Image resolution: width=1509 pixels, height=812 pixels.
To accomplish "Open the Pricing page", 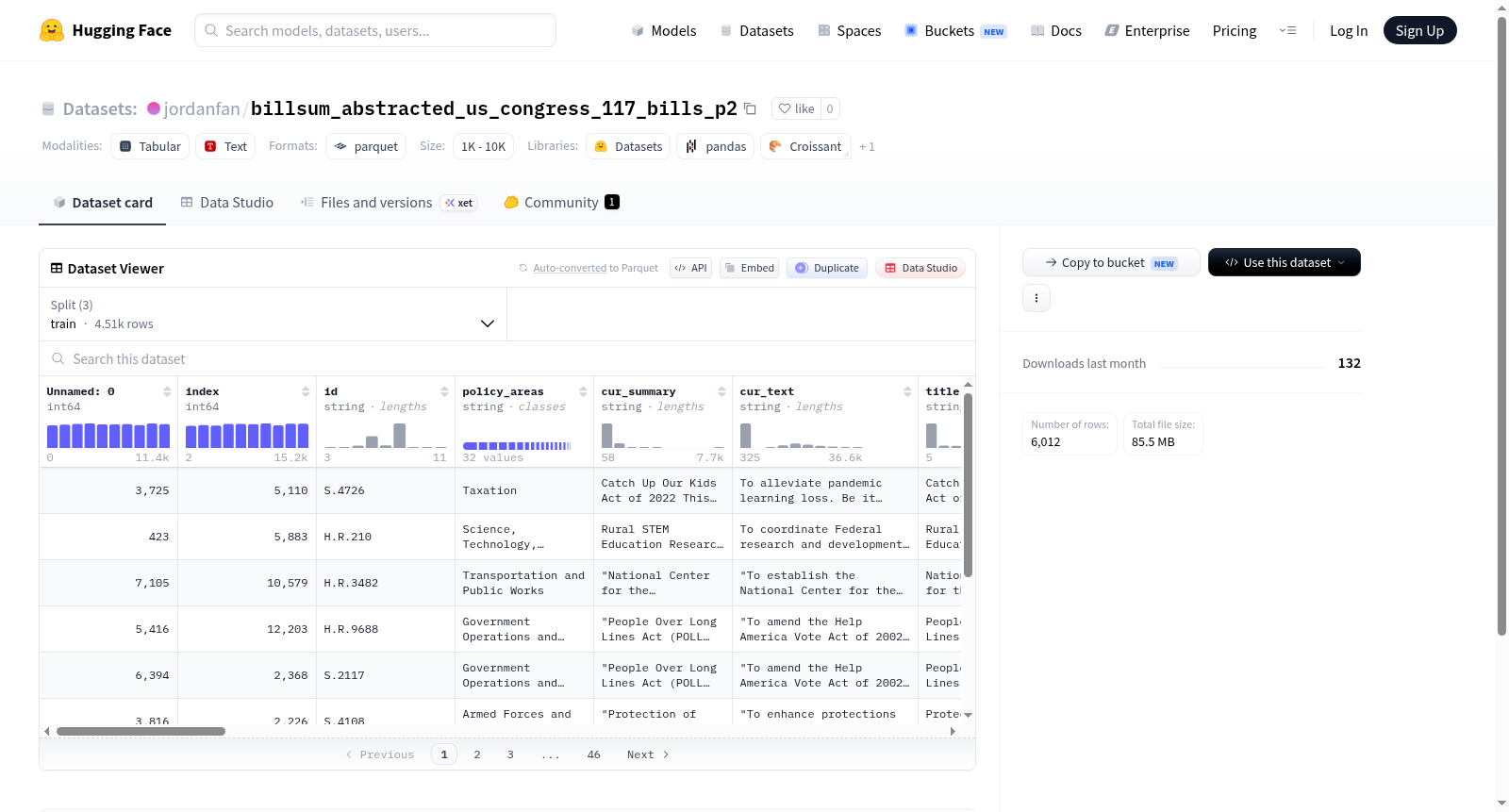I will point(1235,30).
